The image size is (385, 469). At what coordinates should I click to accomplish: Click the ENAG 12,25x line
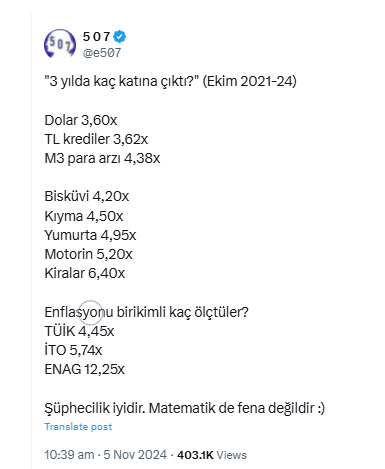click(85, 369)
